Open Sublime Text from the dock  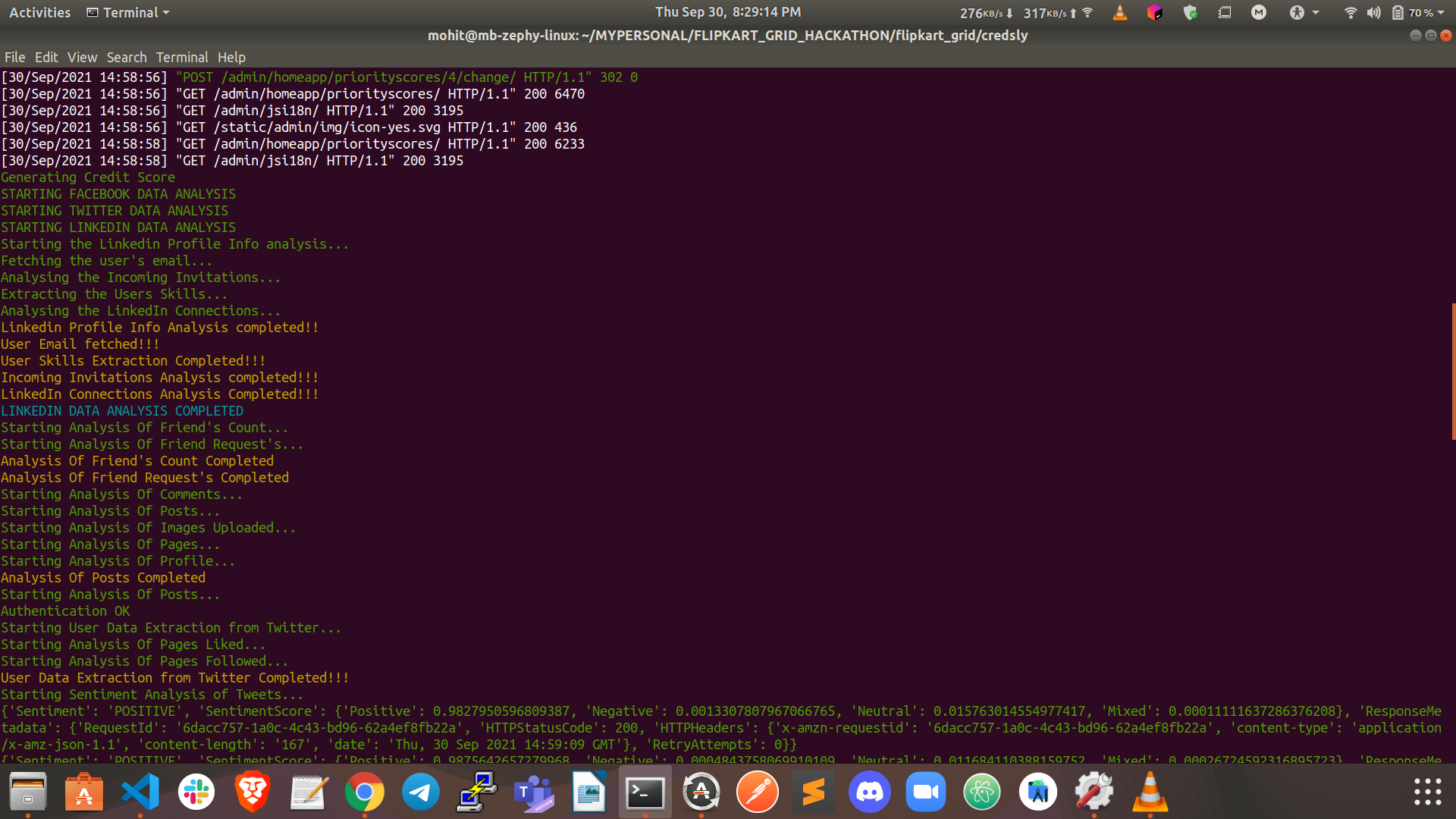tap(814, 792)
